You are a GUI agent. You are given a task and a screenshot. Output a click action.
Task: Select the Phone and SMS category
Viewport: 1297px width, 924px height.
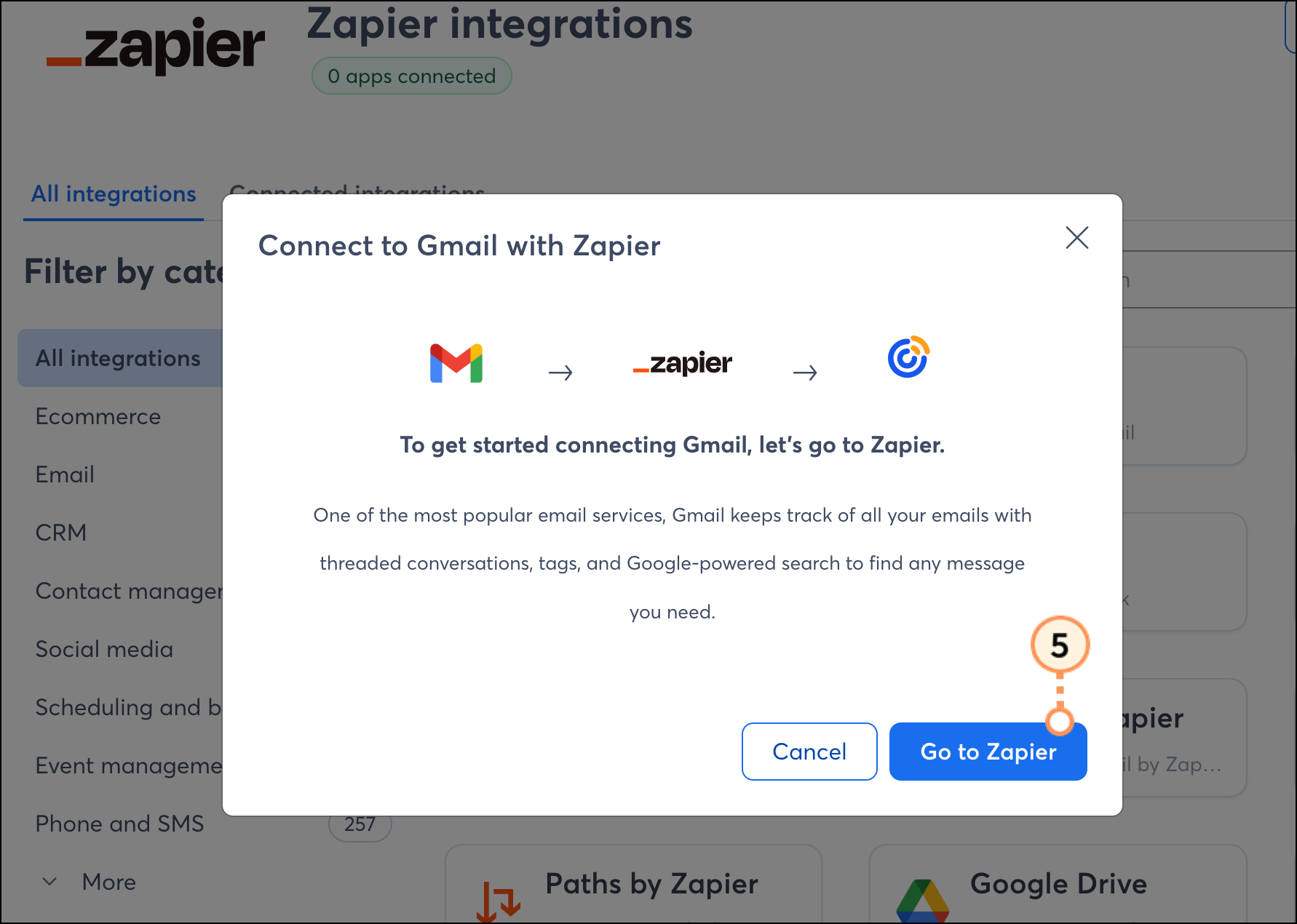pyautogui.click(x=120, y=824)
